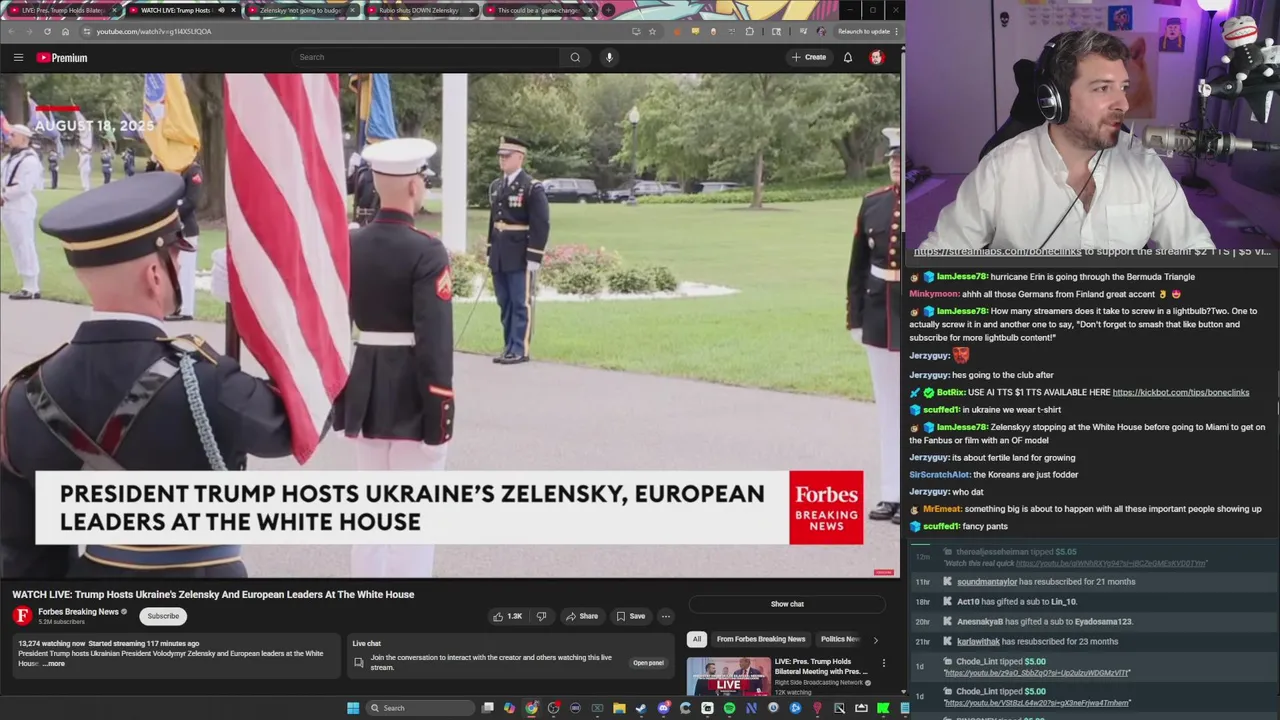Bookmark this page with star icon
Screen dimensions: 1280x720
coord(652,31)
